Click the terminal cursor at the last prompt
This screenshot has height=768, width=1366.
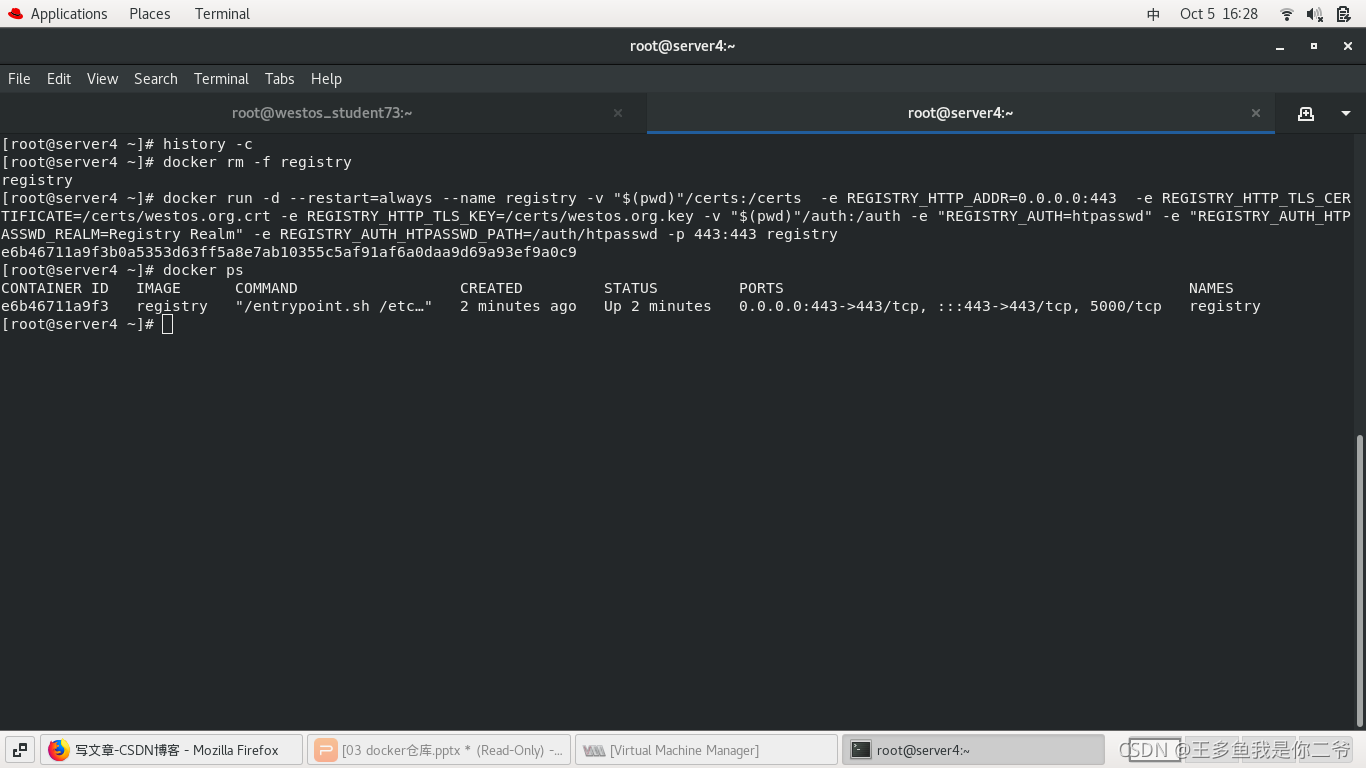[167, 324]
